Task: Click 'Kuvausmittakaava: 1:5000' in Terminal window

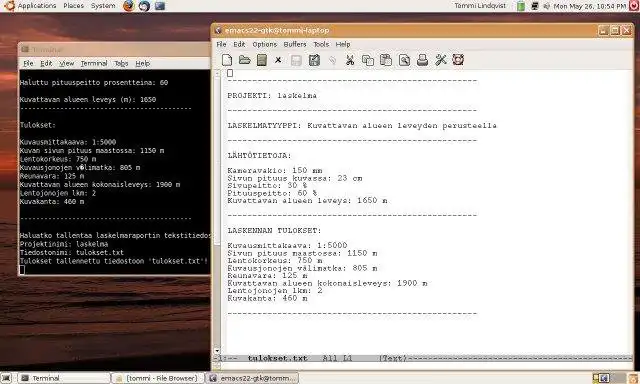Action: click(68, 142)
